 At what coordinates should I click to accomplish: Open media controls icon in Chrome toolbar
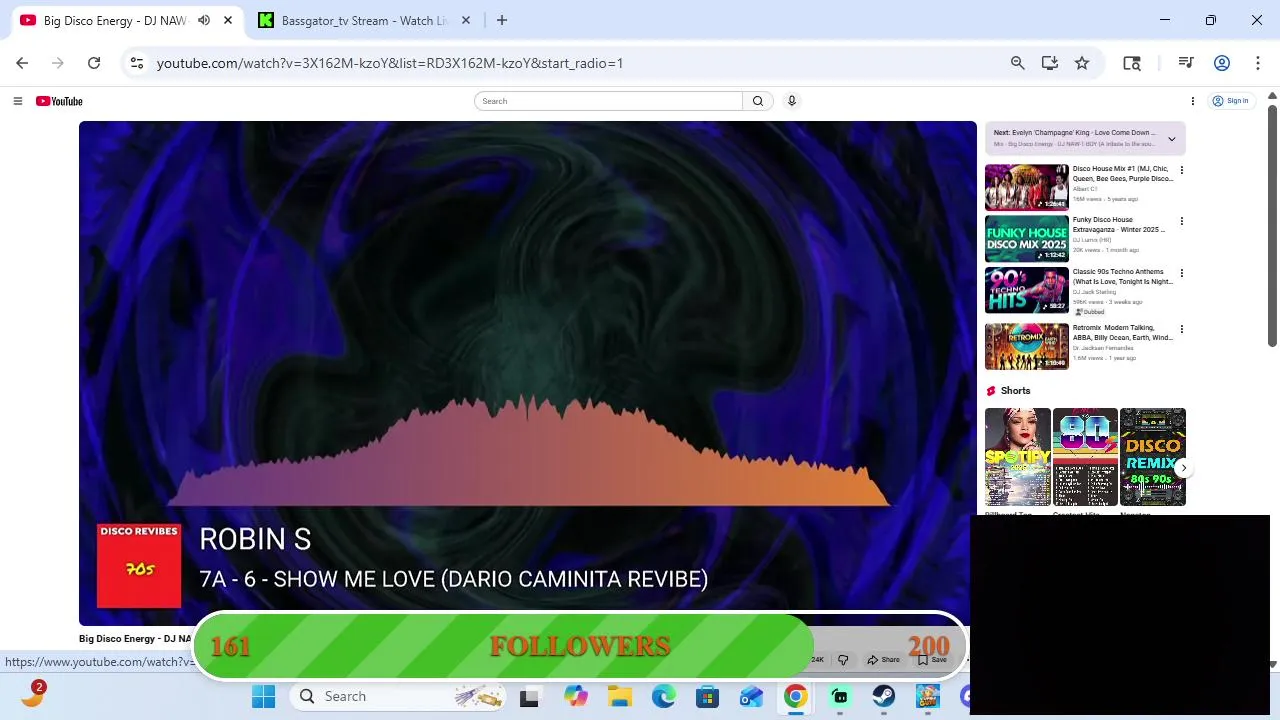point(1186,63)
